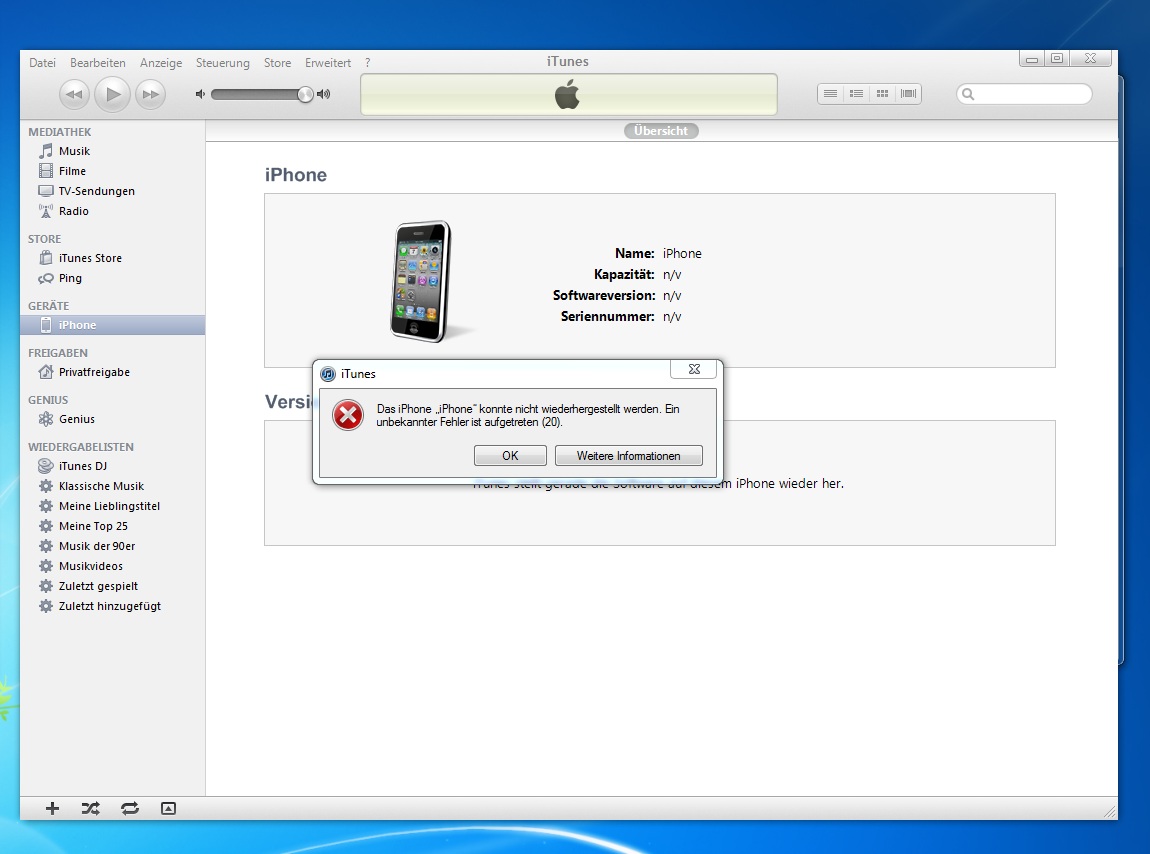Toggle repeat icon in bottom bar
Screen dimensions: 1150x854
point(129,808)
